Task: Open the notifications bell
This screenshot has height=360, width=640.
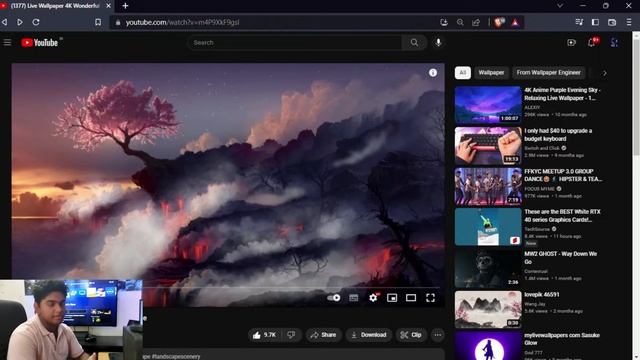Action: click(x=591, y=42)
